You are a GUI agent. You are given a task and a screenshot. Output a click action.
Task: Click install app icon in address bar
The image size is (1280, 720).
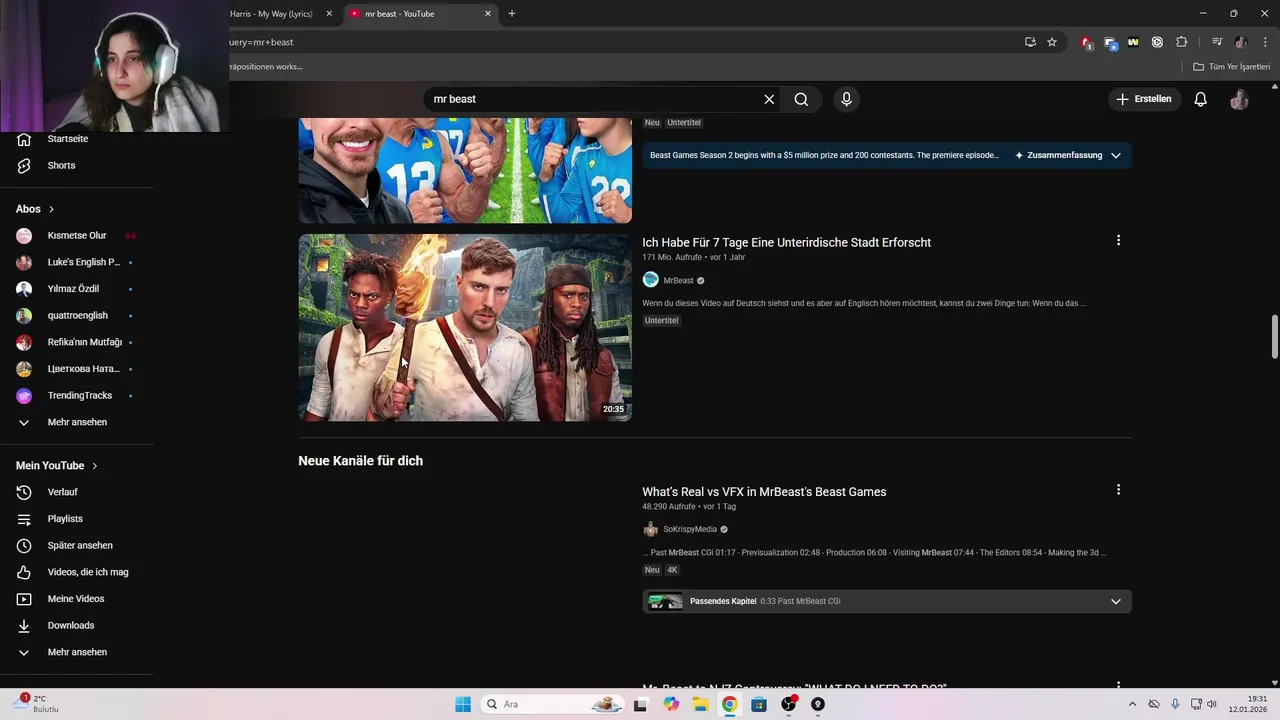pos(1030,42)
